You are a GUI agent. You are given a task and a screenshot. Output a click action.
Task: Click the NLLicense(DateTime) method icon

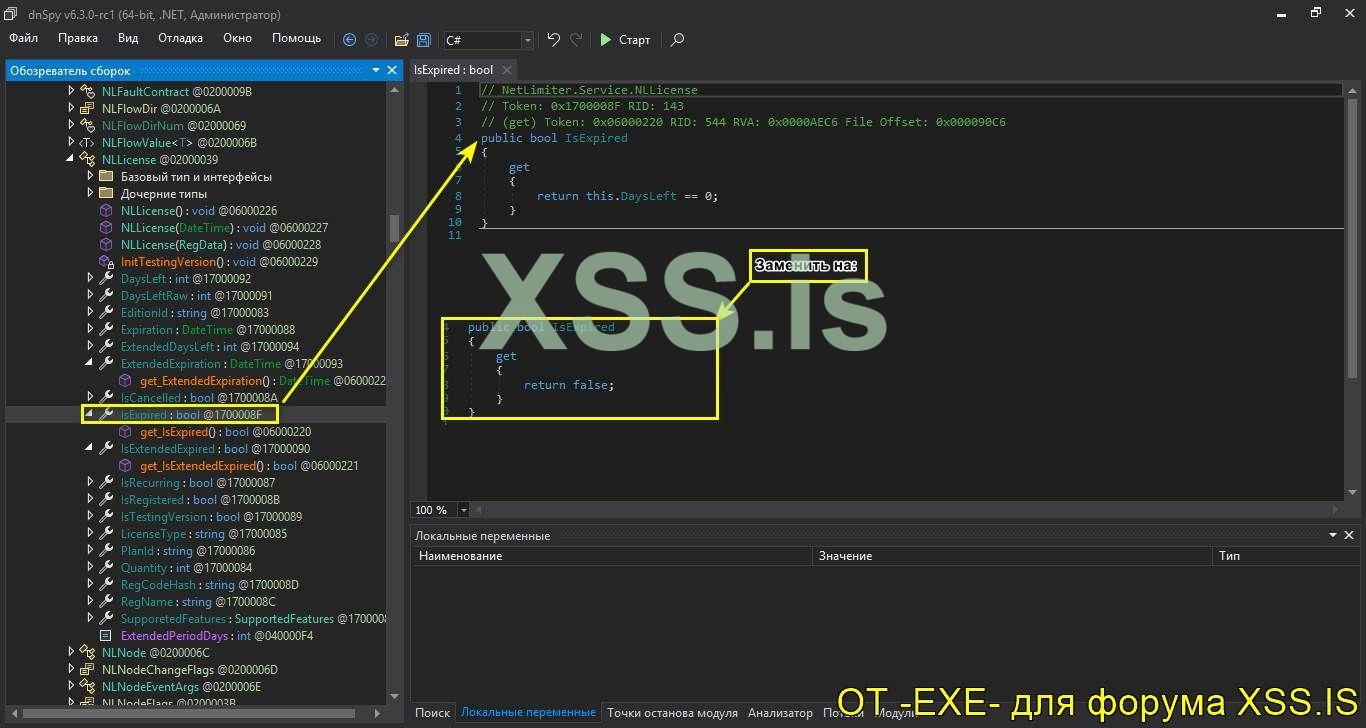pos(106,227)
